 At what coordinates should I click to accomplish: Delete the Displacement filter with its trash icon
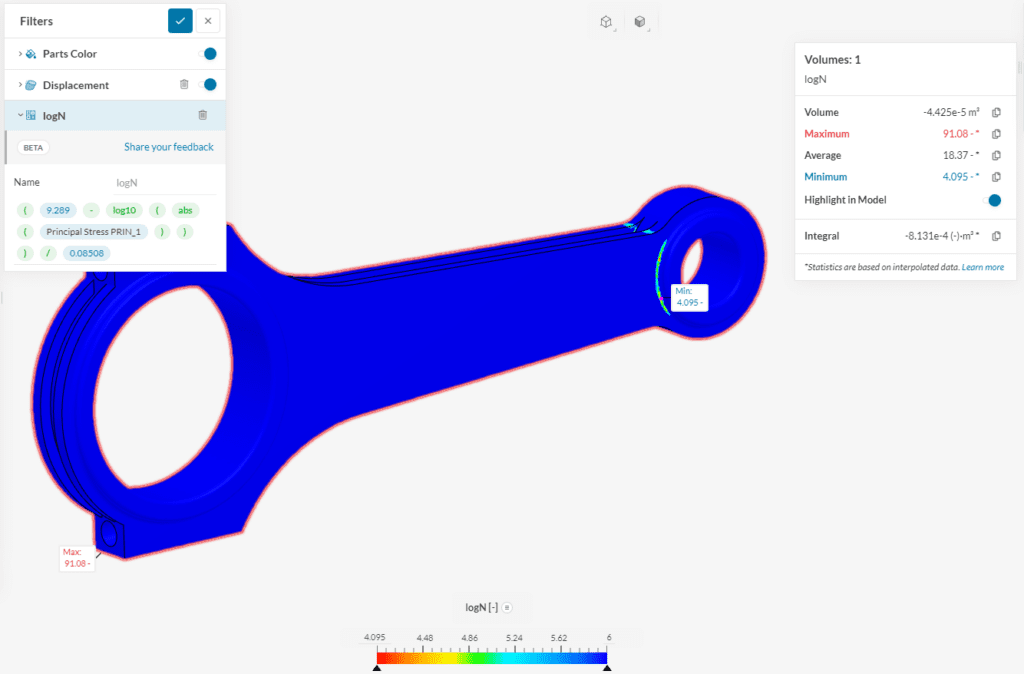184,84
